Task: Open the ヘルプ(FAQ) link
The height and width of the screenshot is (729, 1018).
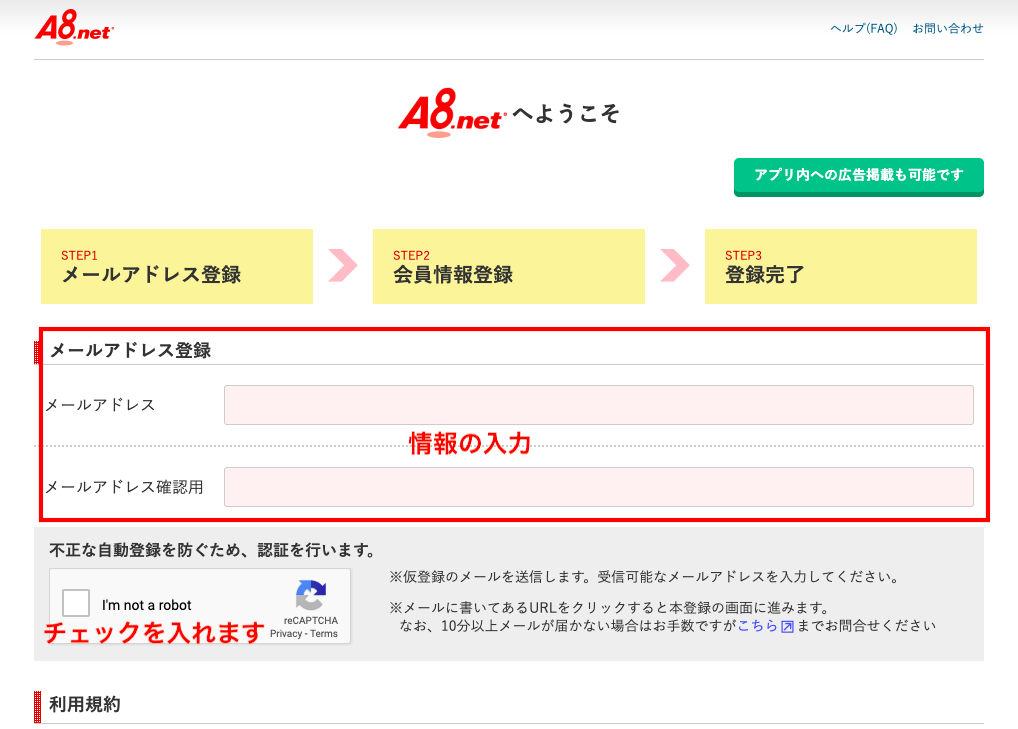Action: (x=863, y=29)
